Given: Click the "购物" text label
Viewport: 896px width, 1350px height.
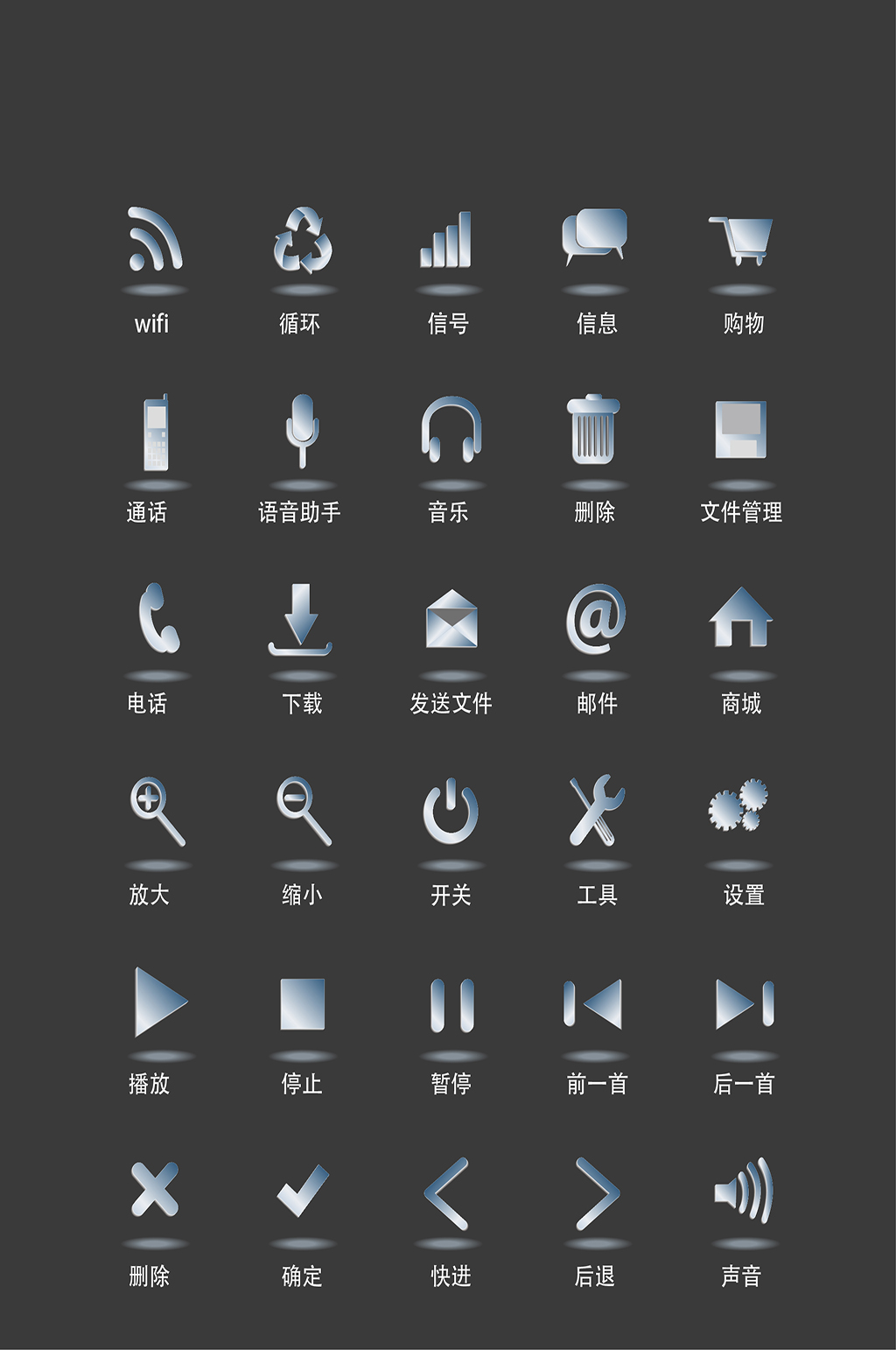Looking at the screenshot, I should click(x=744, y=324).
